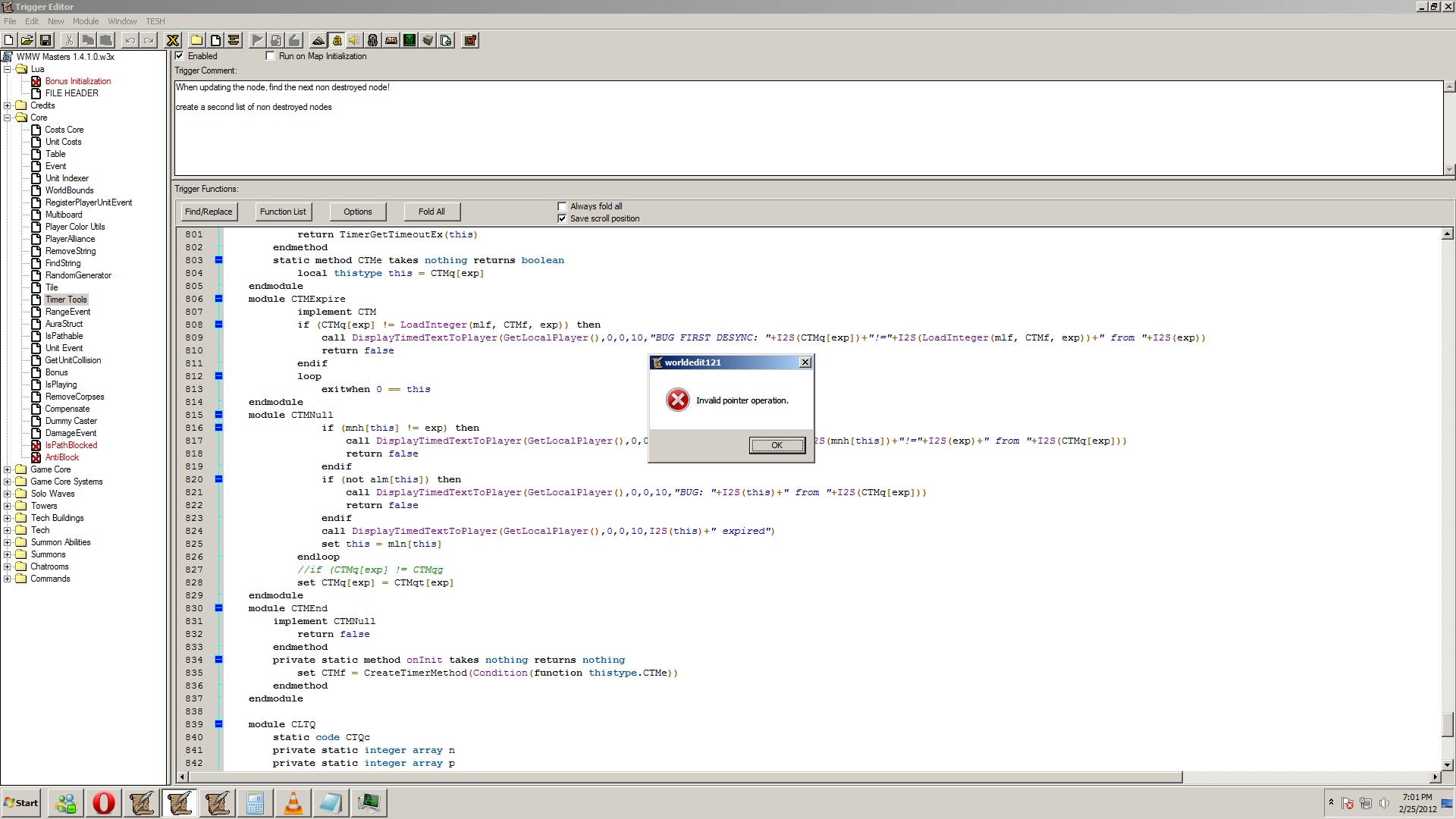
Task: Click the Options button
Action: (x=357, y=212)
